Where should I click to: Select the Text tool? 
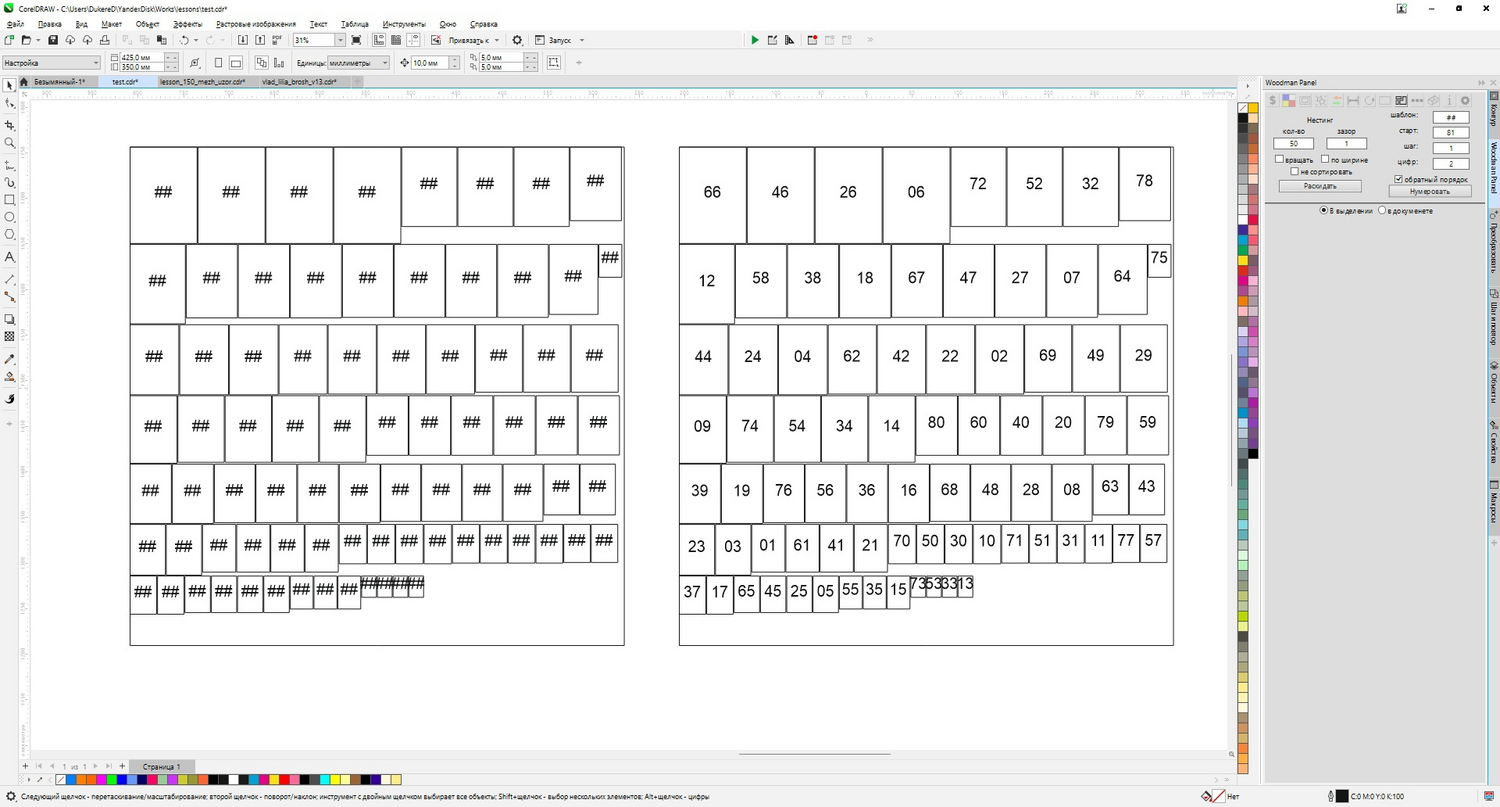10,257
